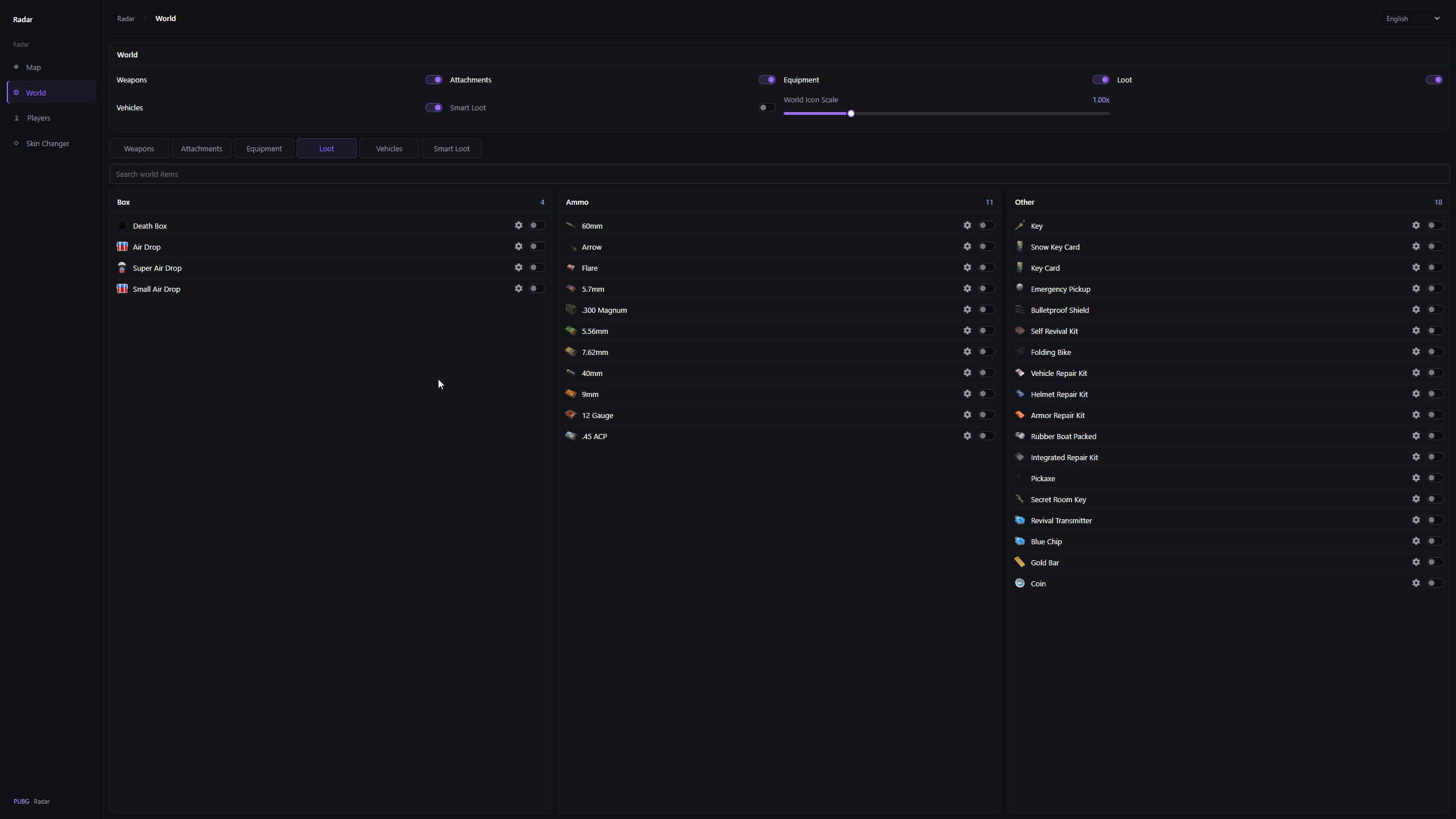Click the Search world items field

pos(779,174)
